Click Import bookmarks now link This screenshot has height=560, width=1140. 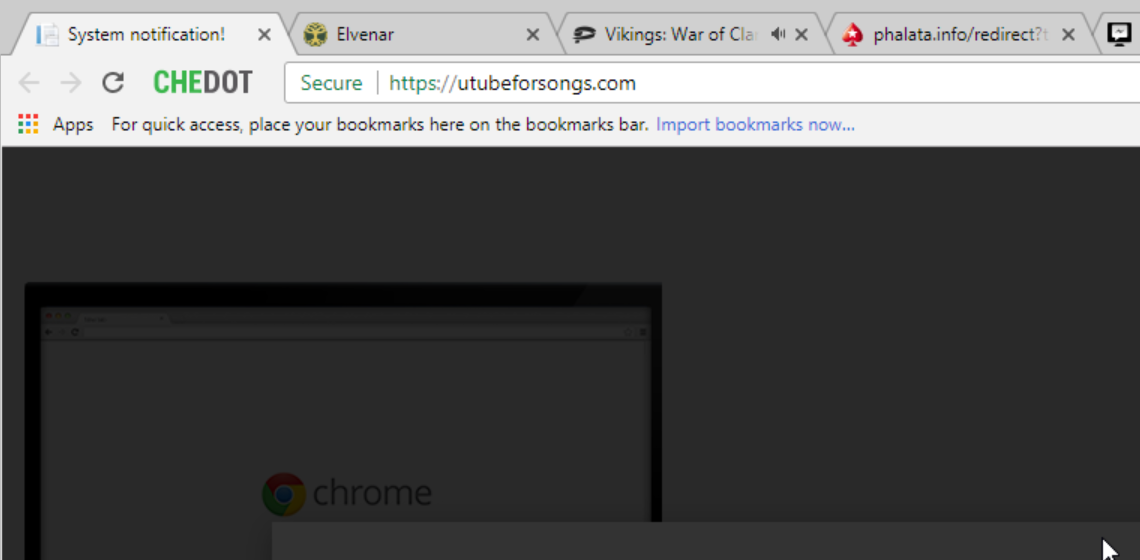point(755,124)
